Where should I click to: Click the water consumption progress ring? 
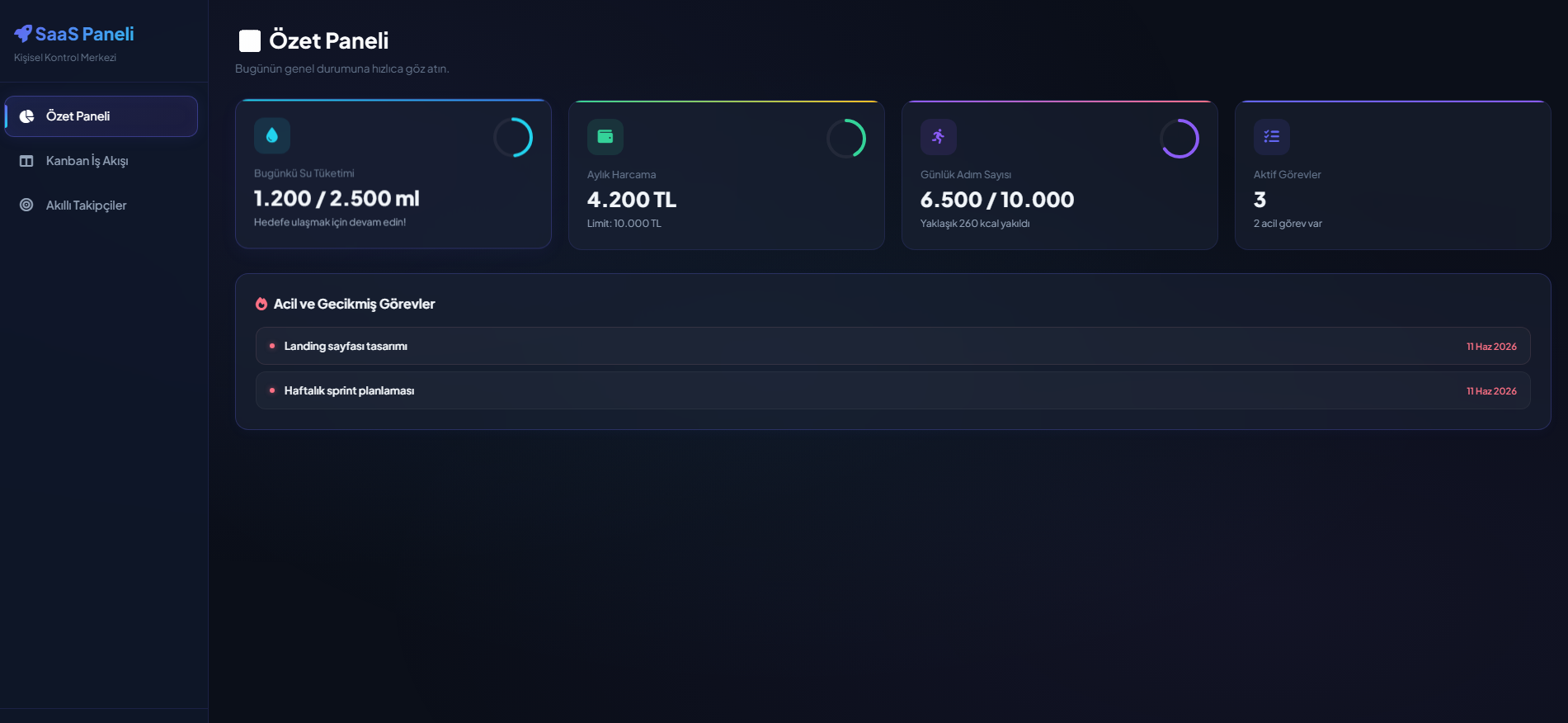coord(513,137)
